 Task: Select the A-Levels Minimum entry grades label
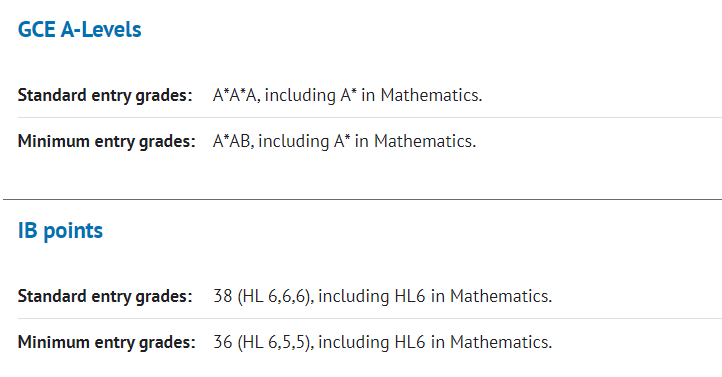pos(106,141)
